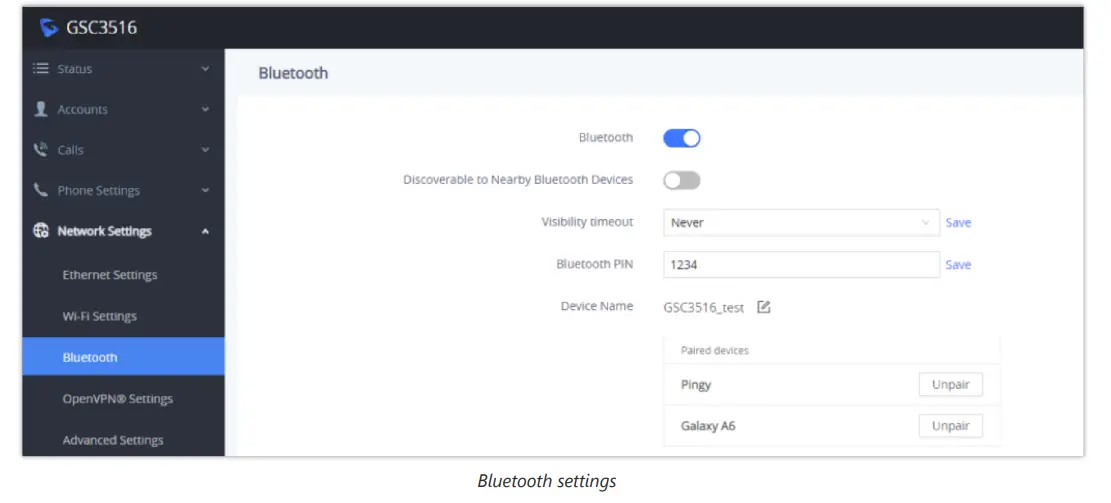The width and height of the screenshot is (1111, 503).
Task: Click the Pingy paired device name
Action: point(696,385)
